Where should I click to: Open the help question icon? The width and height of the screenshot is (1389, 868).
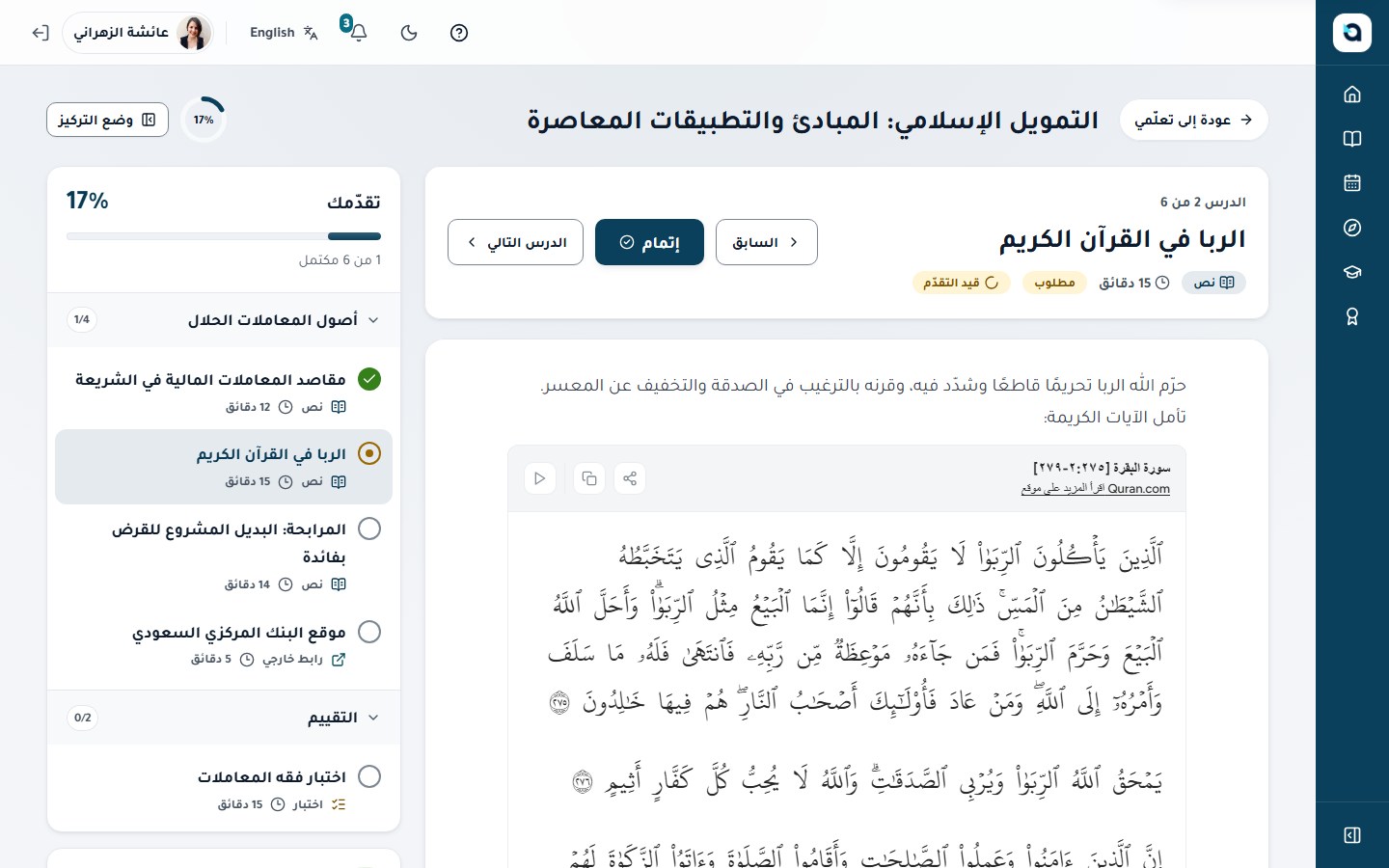tap(459, 33)
